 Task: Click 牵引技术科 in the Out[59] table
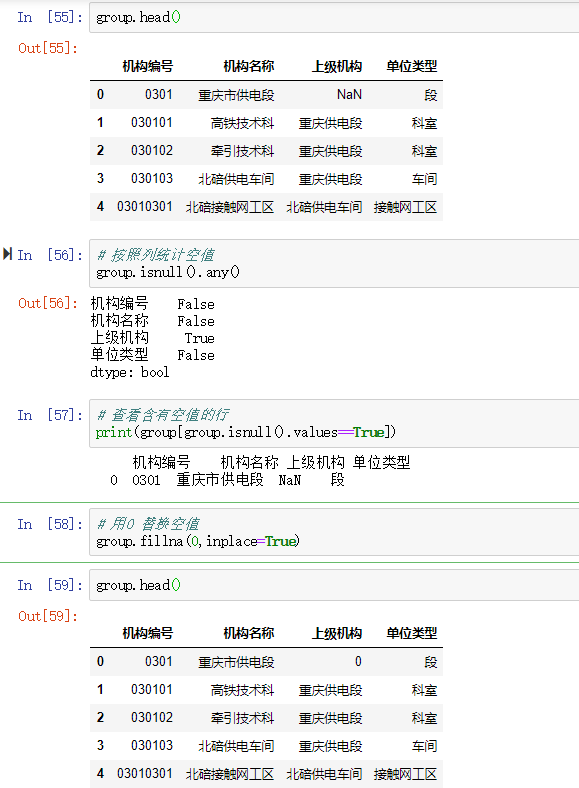point(242,718)
